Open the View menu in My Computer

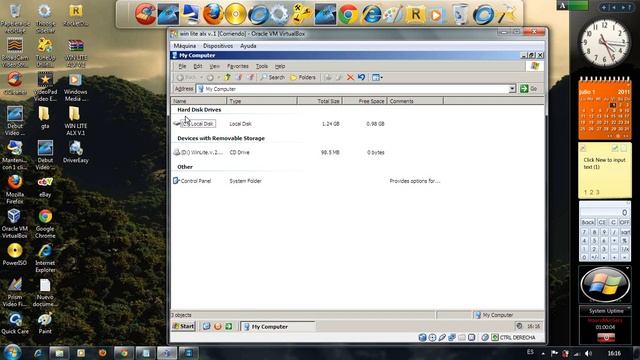pos(214,66)
